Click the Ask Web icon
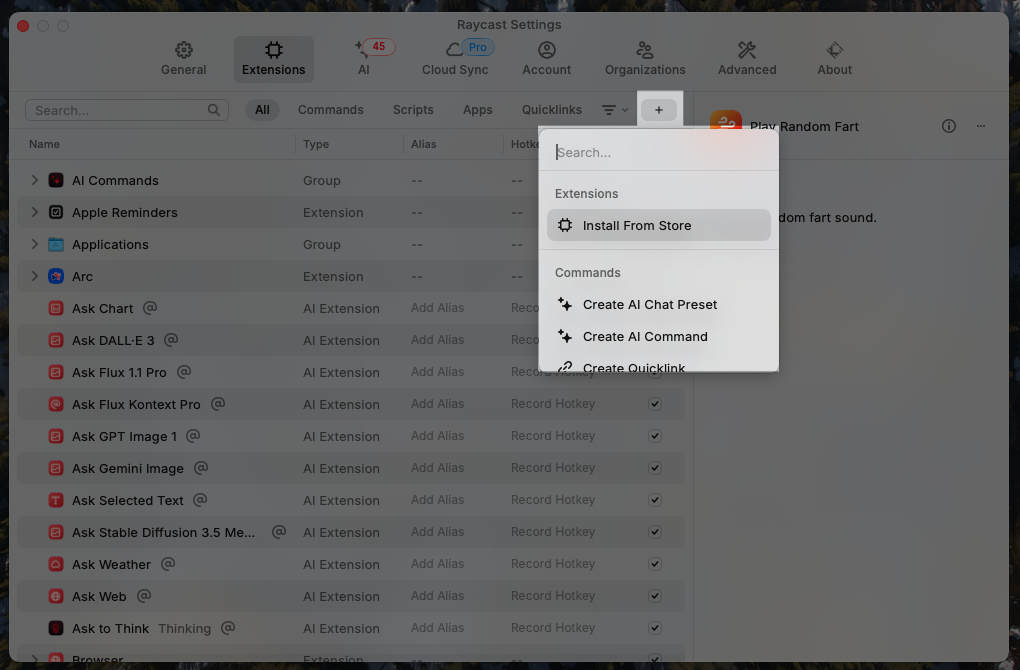 coord(56,596)
